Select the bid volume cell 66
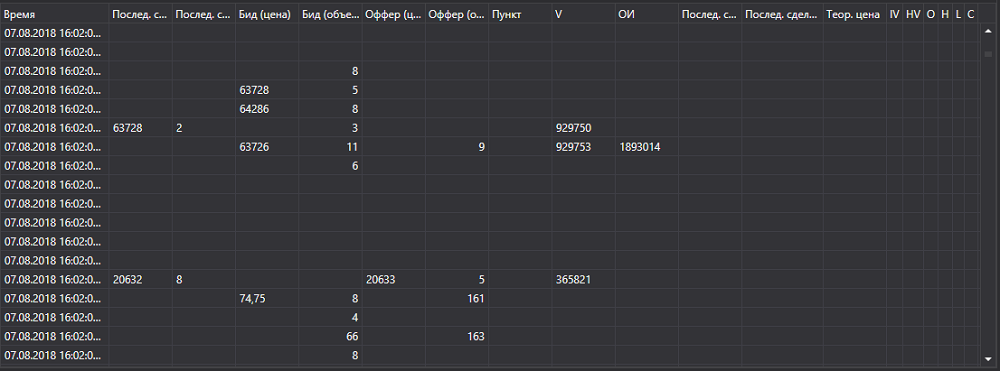The image size is (1000, 371). click(x=330, y=336)
